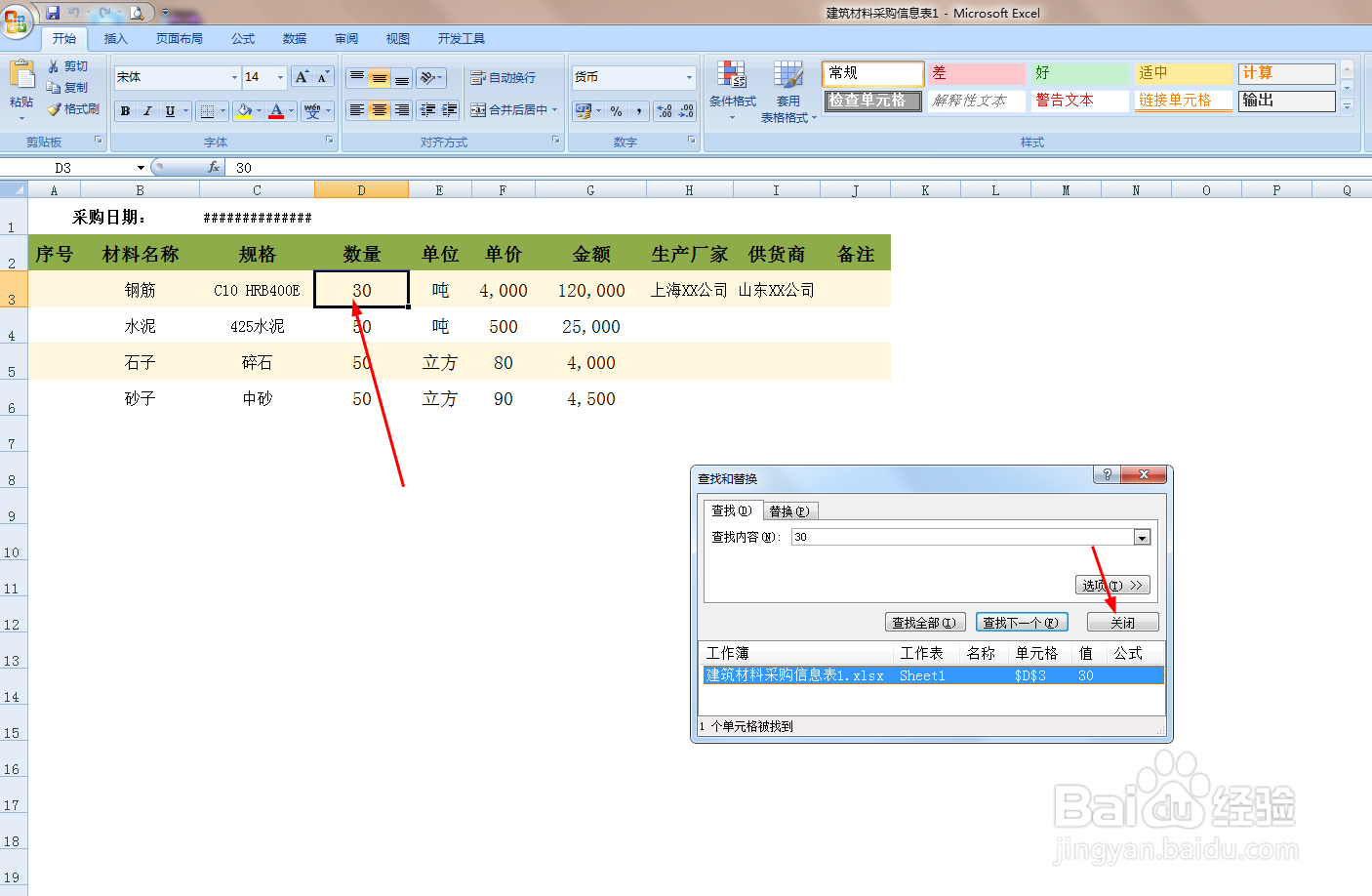The width and height of the screenshot is (1372, 896).
Task: Apply the 检查单元格 cell style
Action: tap(873, 101)
